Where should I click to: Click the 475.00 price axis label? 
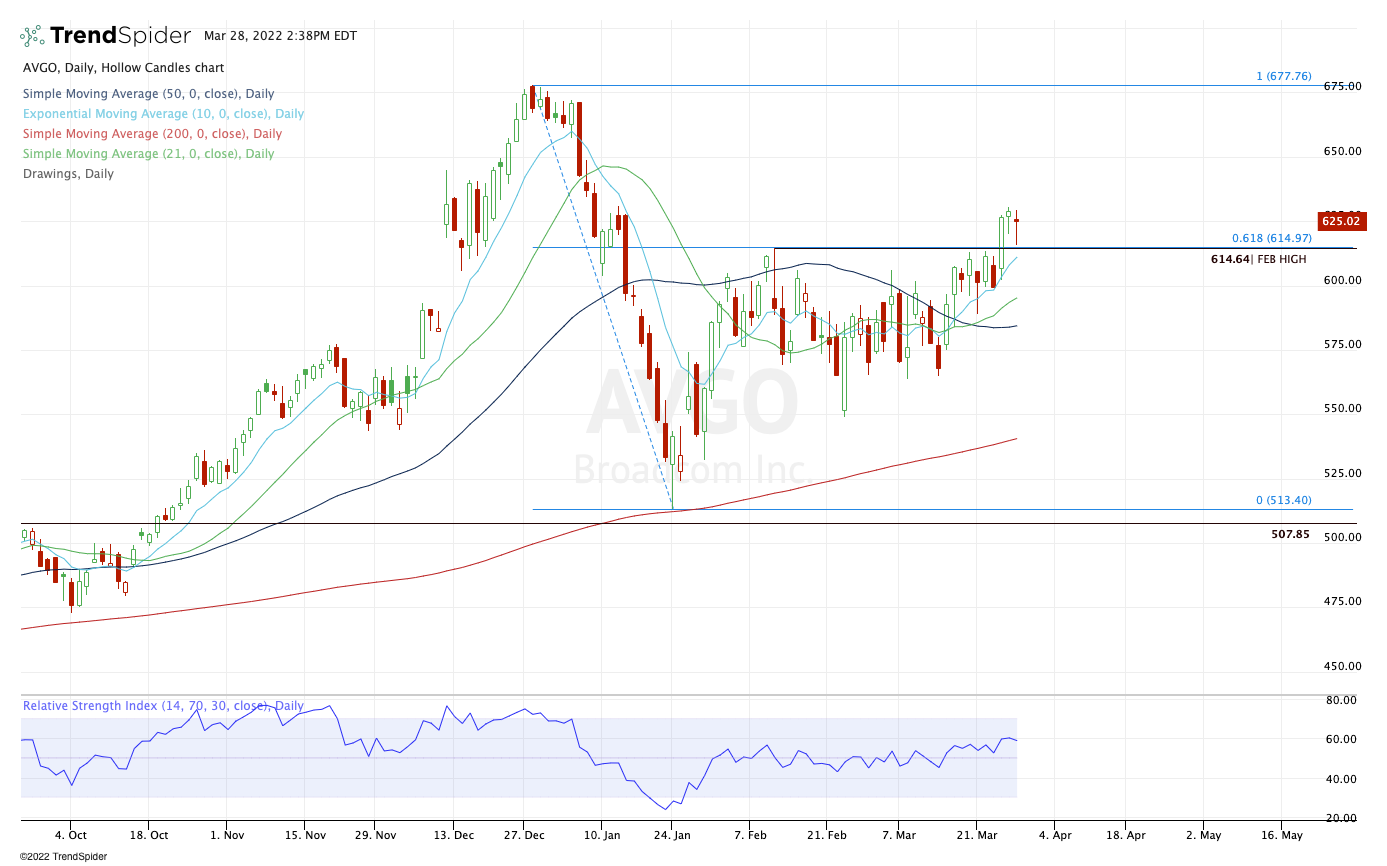[x=1341, y=601]
